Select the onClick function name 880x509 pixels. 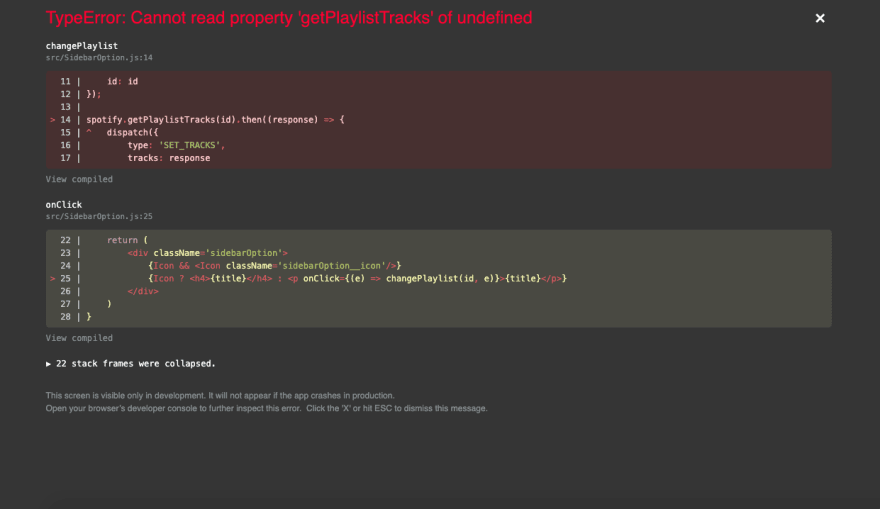tap(64, 205)
